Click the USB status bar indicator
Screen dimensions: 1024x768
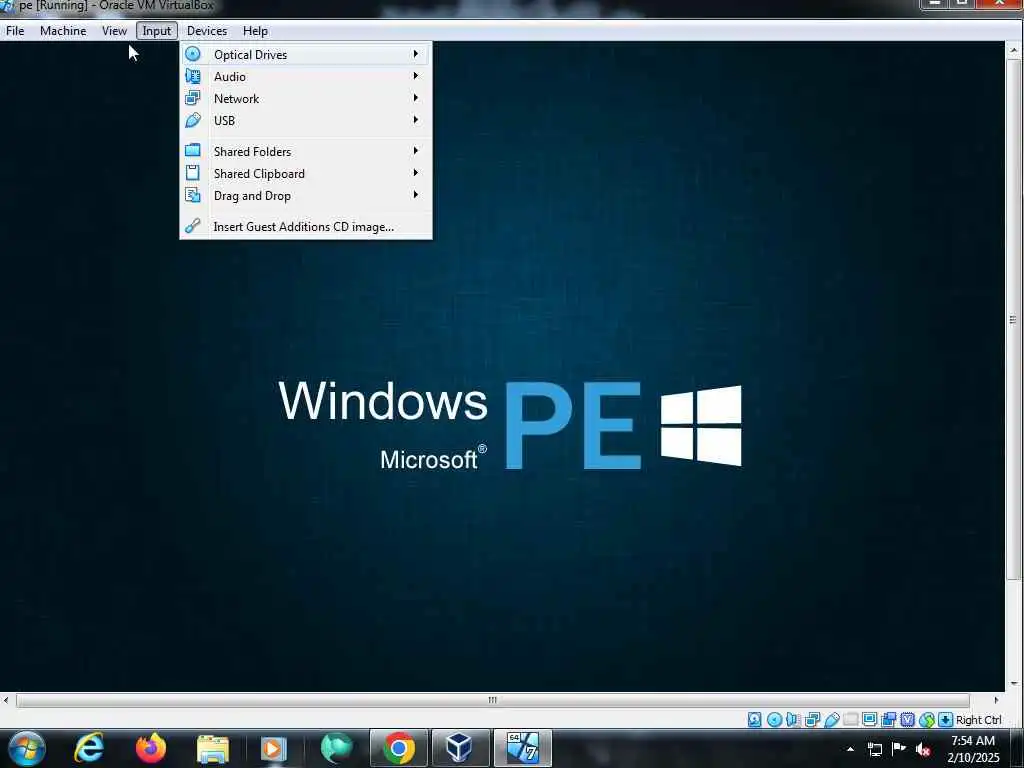pos(831,720)
